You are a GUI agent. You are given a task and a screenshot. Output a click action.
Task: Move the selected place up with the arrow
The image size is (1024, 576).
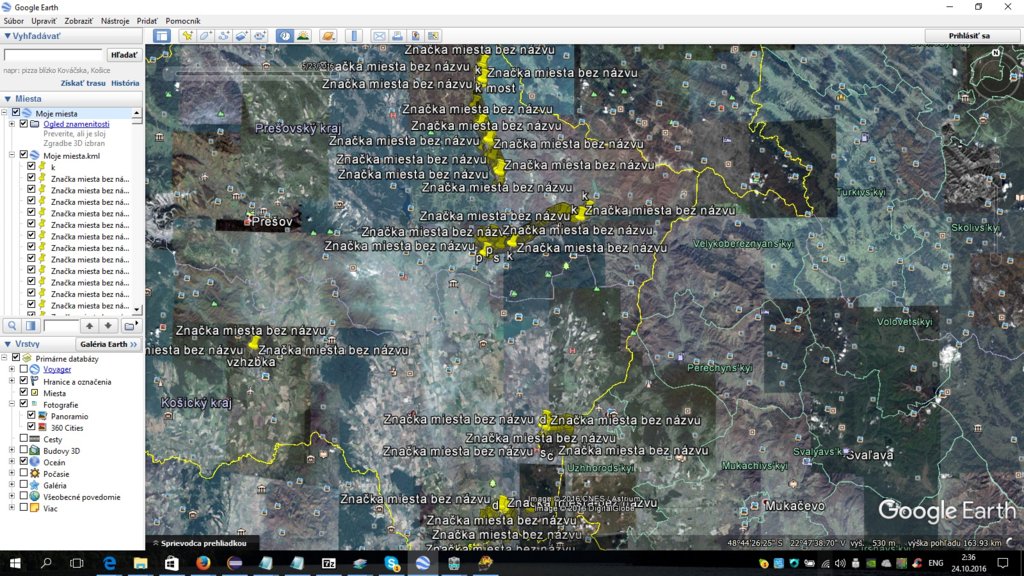89,325
